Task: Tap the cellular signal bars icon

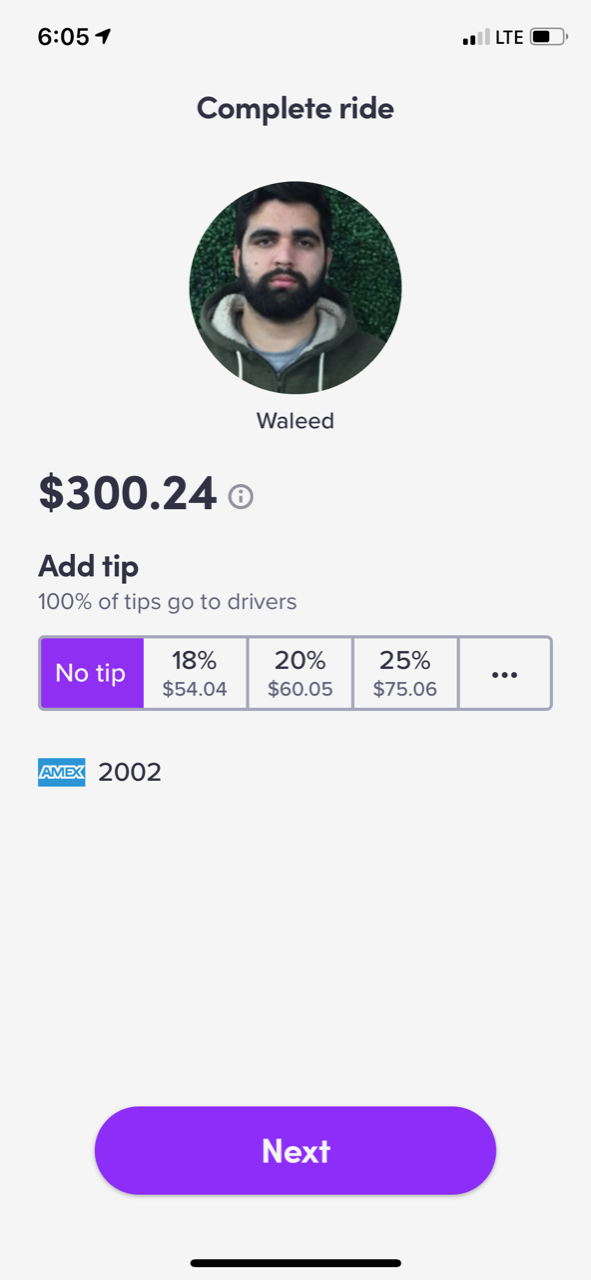Action: click(476, 38)
